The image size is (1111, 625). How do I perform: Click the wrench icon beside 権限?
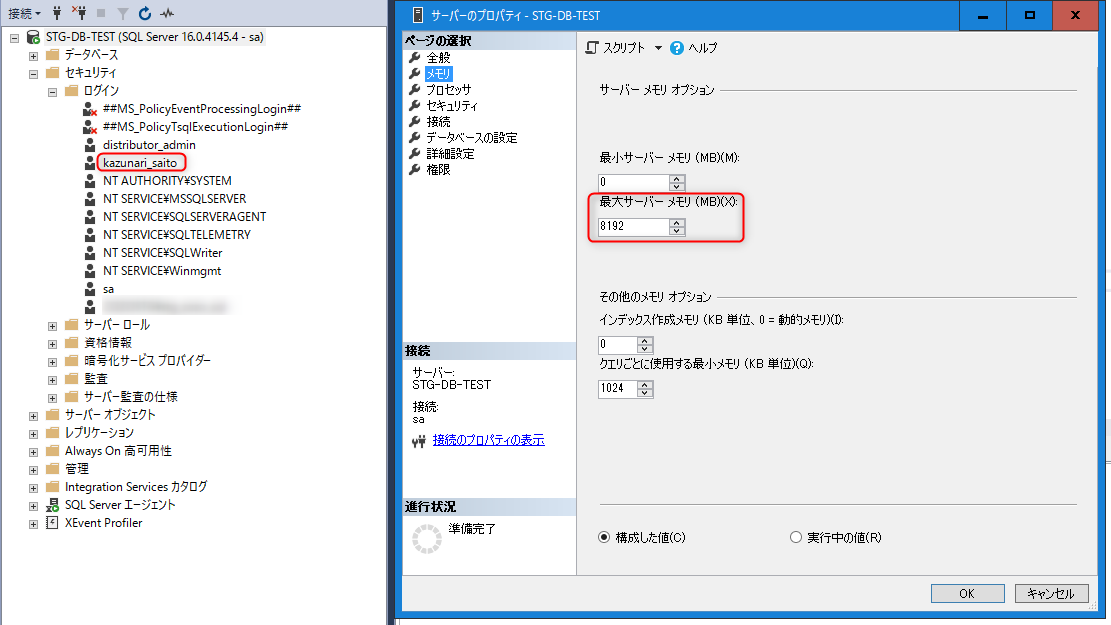click(415, 170)
